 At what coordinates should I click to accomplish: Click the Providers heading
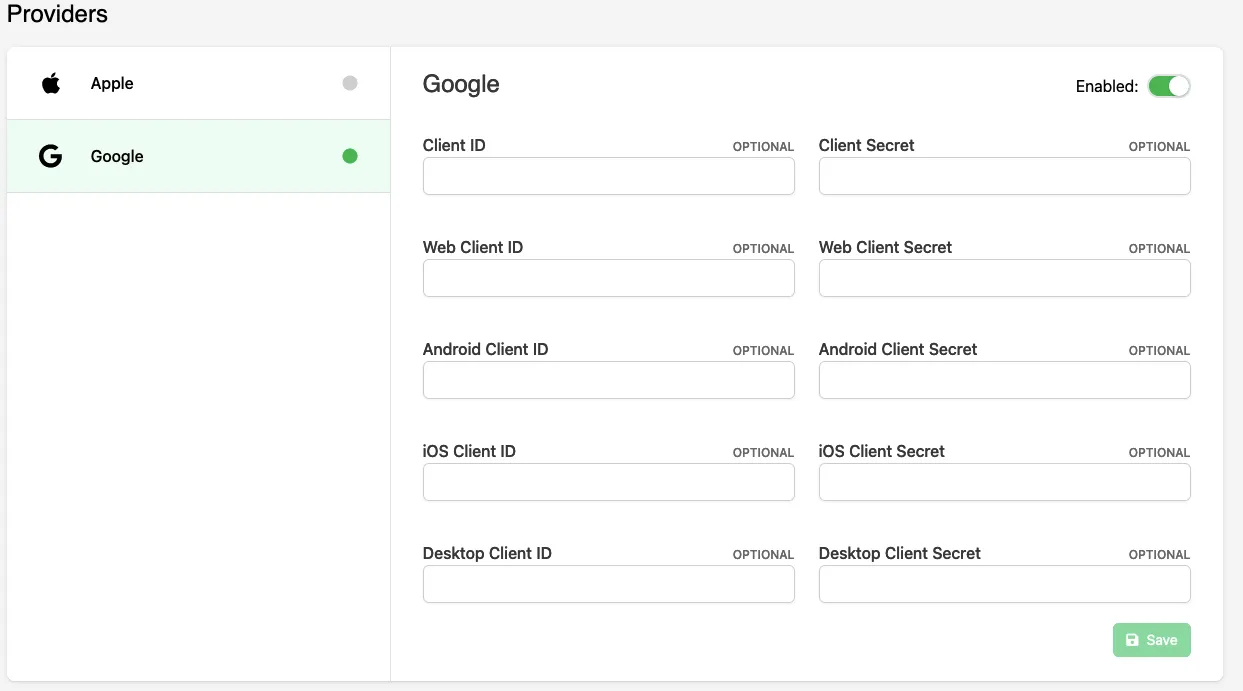coord(57,14)
